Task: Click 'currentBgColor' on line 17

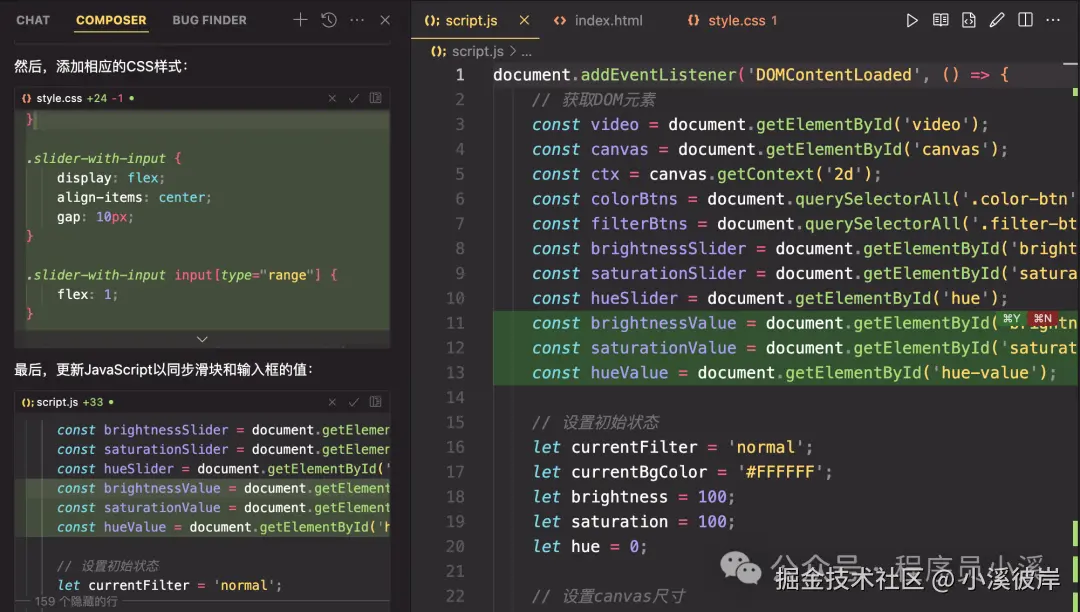Action: (x=638, y=472)
